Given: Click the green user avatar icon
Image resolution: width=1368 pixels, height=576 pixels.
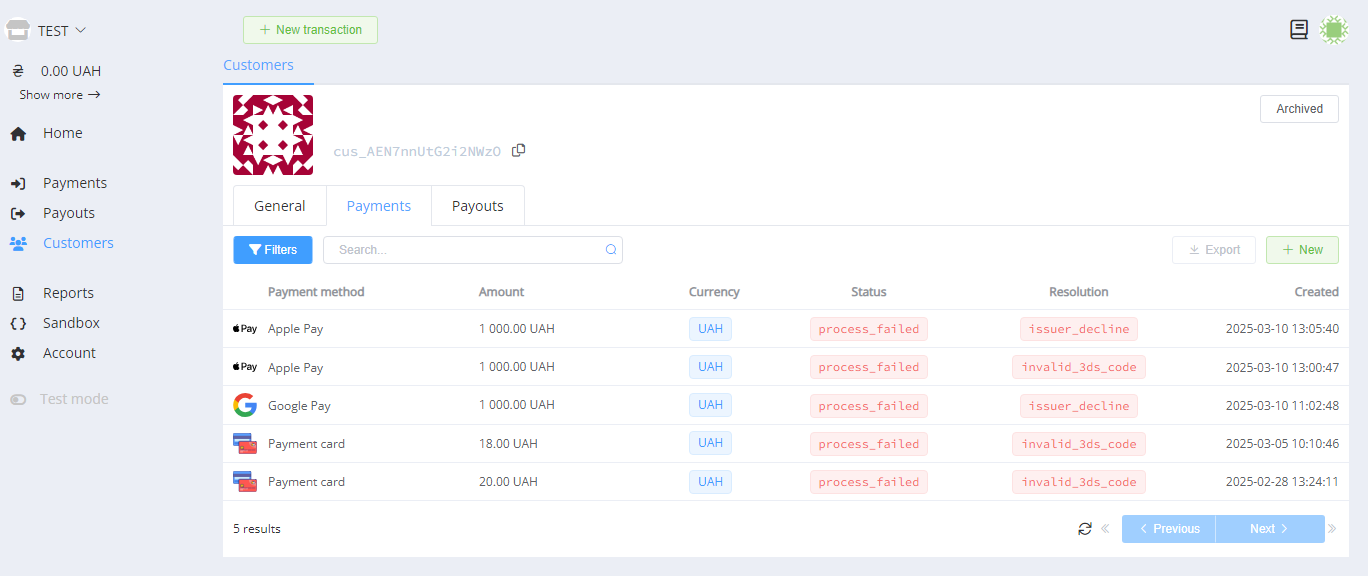Looking at the screenshot, I should point(1334,30).
